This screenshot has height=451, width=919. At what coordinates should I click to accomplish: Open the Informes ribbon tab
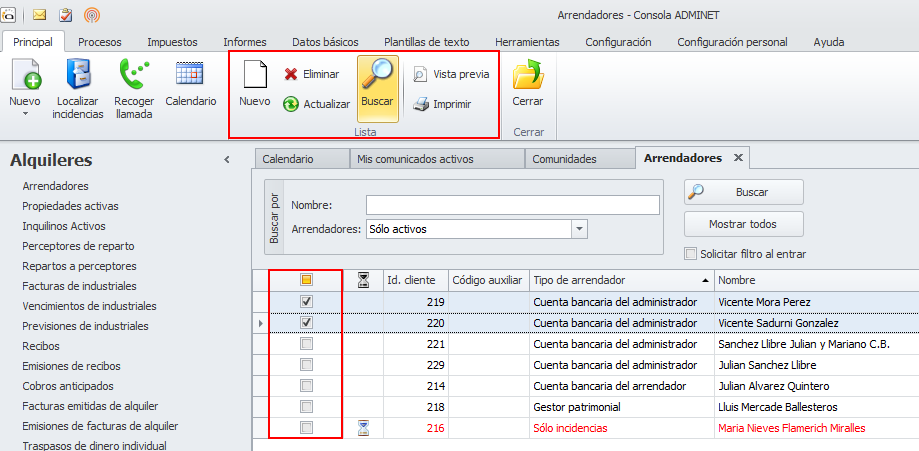pos(245,42)
